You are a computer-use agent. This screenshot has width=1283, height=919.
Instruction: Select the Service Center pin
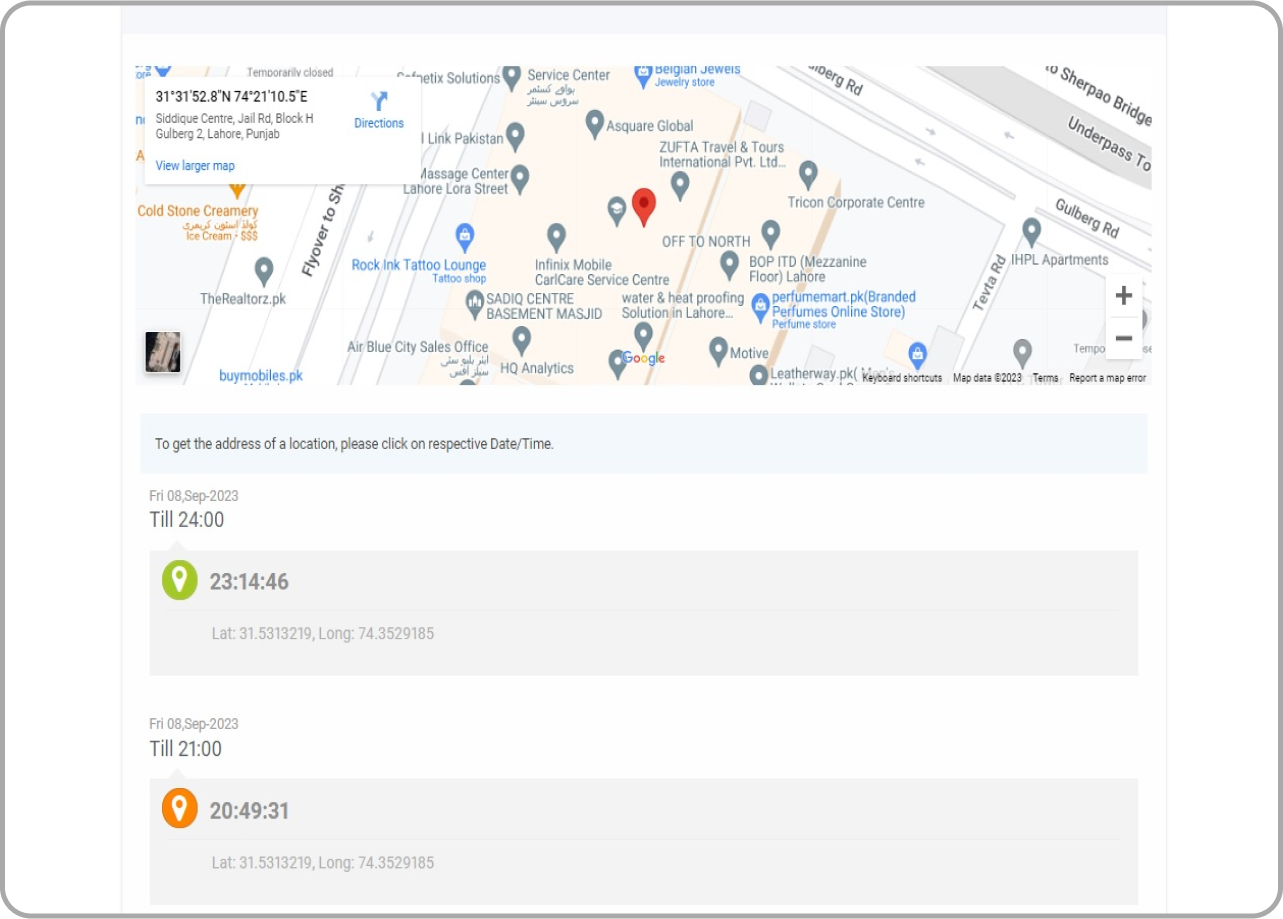click(512, 77)
